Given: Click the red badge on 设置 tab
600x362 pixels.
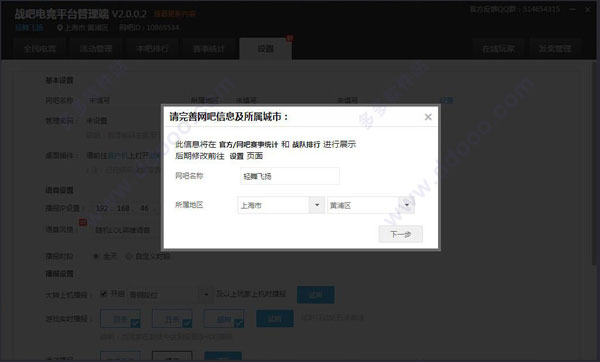Looking at the screenshot, I should (290, 38).
